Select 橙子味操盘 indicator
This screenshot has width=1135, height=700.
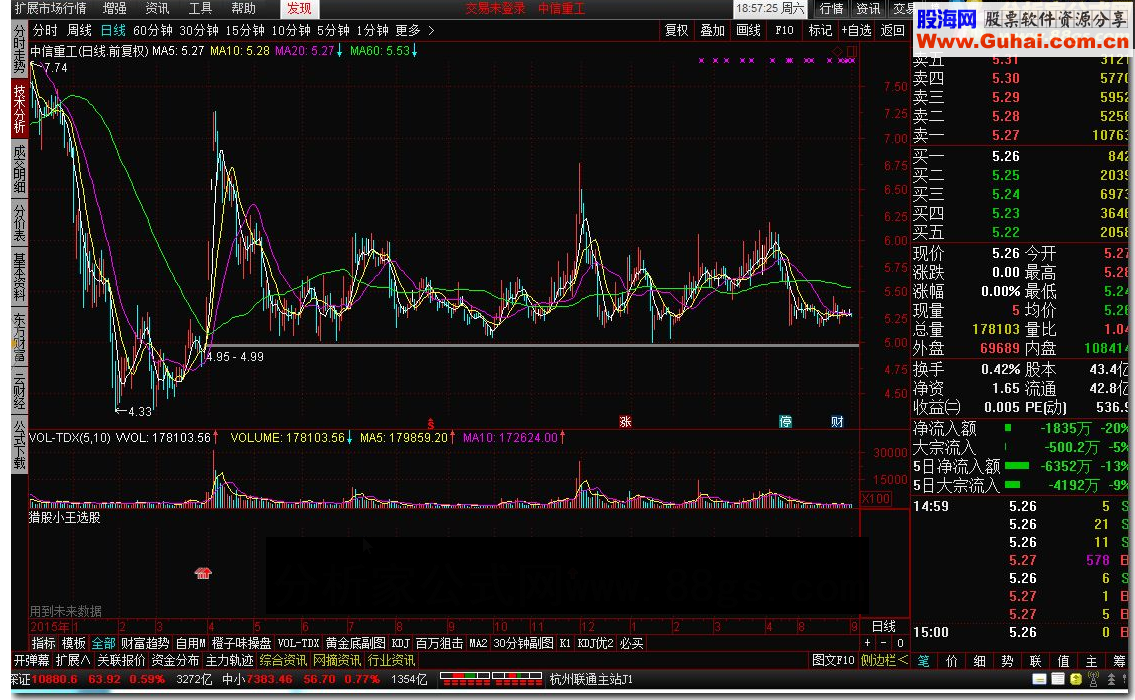pos(241,643)
